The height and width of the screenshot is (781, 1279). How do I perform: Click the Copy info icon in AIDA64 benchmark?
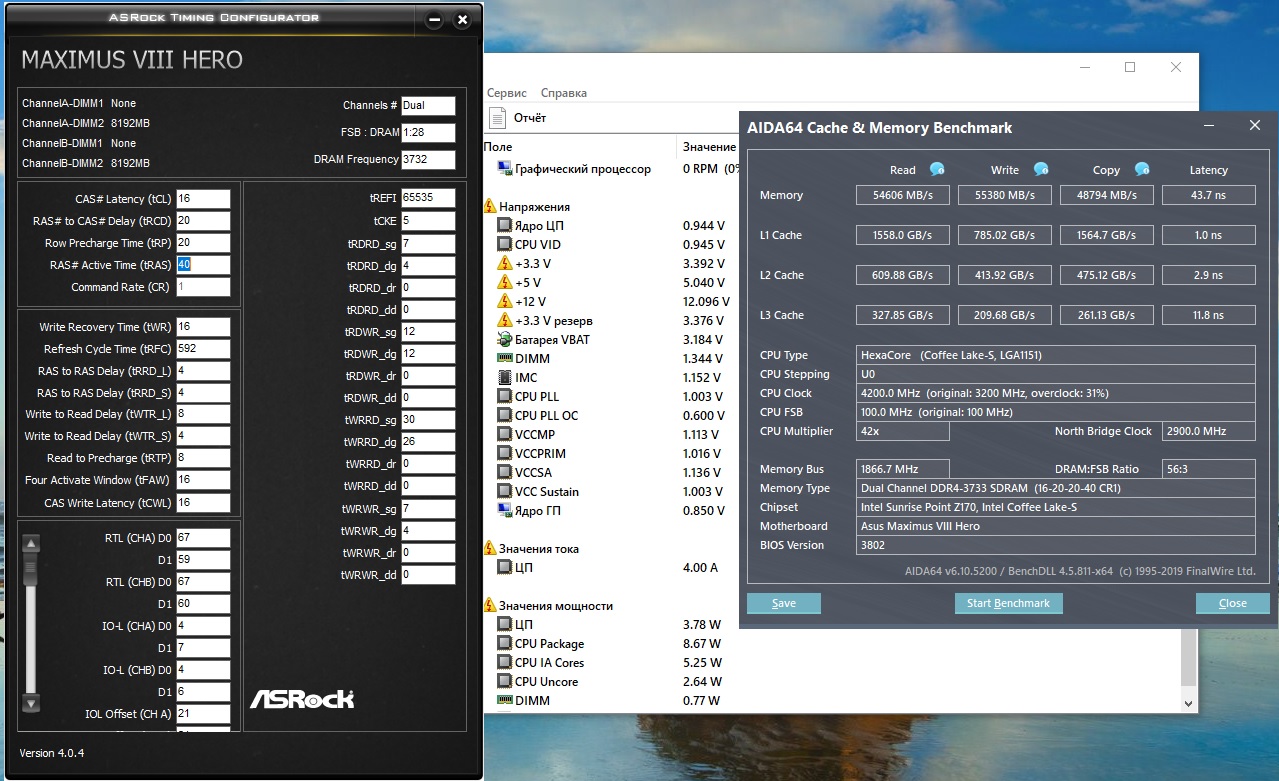pos(1142,169)
